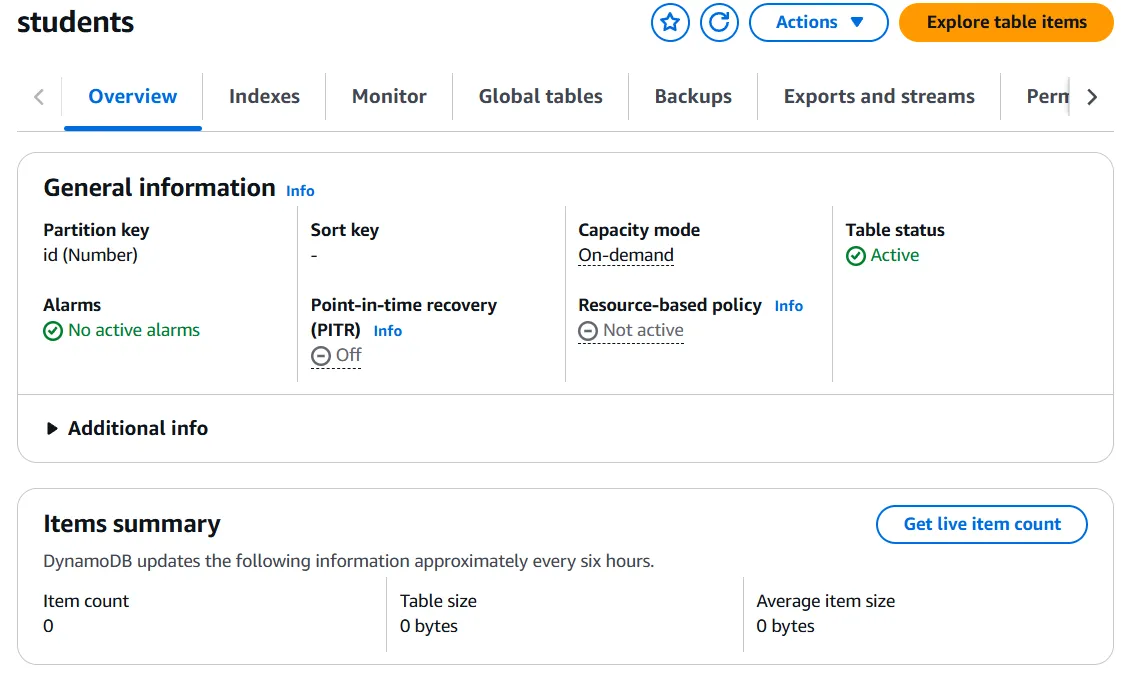1121x695 pixels.
Task: Click the No active alarms icon
Action: pyautogui.click(x=53, y=331)
